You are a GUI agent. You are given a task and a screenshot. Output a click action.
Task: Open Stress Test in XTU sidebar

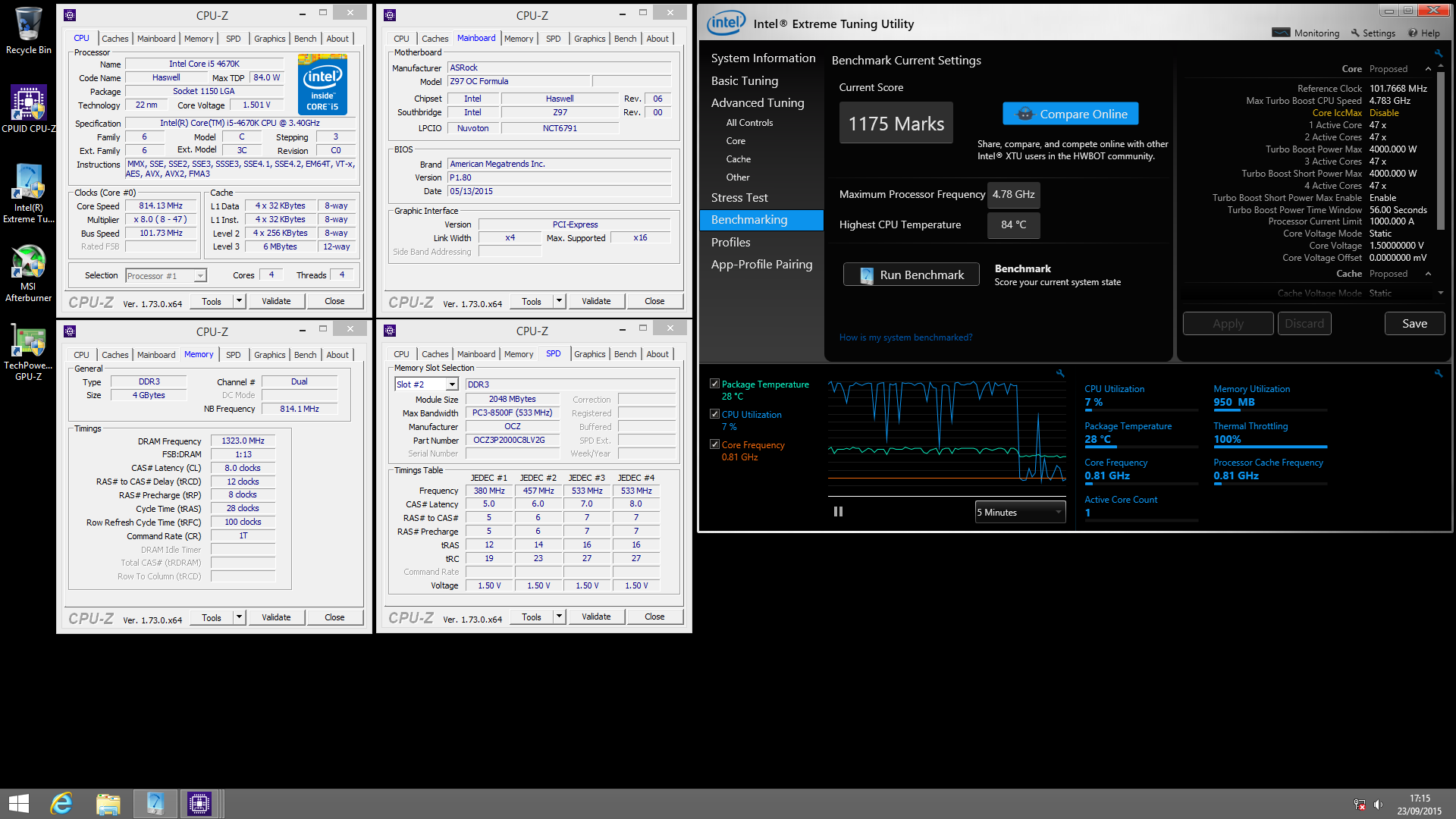(739, 198)
